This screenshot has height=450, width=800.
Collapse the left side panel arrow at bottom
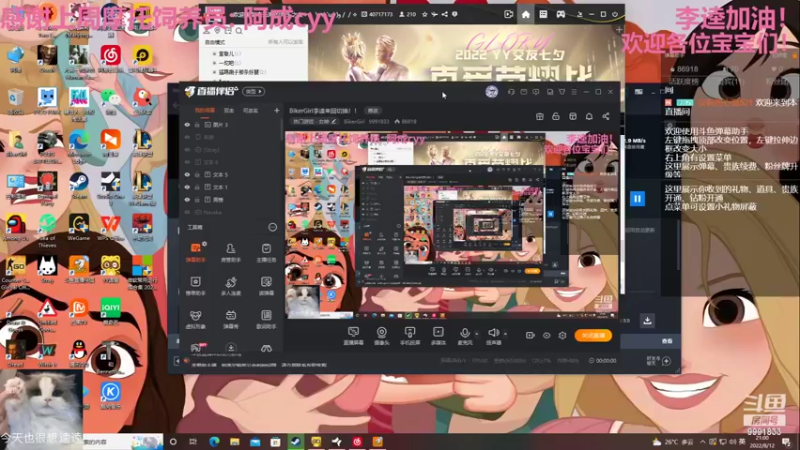pos(177,361)
